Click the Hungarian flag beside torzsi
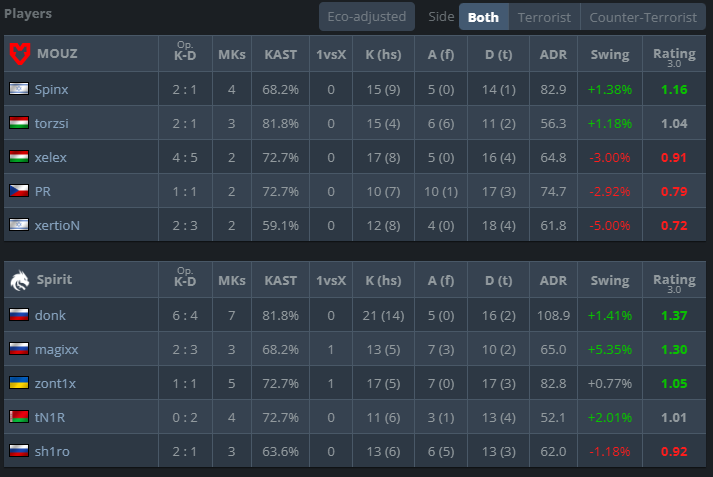Screen dimensions: 713x477 (19, 123)
